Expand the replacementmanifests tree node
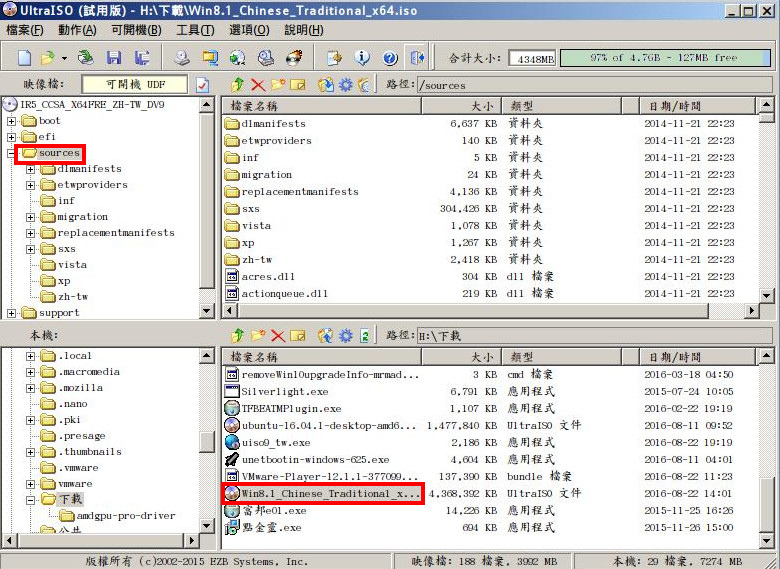Image resolution: width=780 pixels, height=569 pixels. [x=31, y=233]
